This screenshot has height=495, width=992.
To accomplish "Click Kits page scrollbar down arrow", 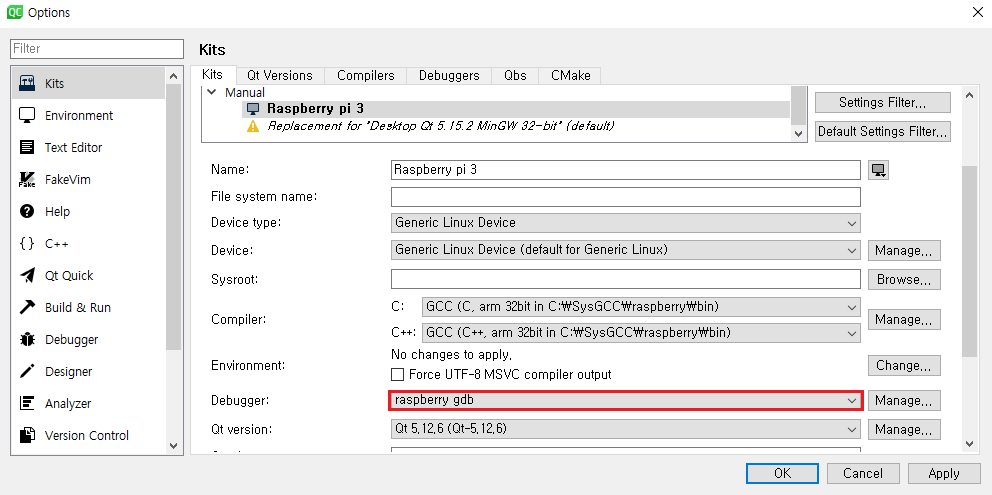I will tap(969, 444).
